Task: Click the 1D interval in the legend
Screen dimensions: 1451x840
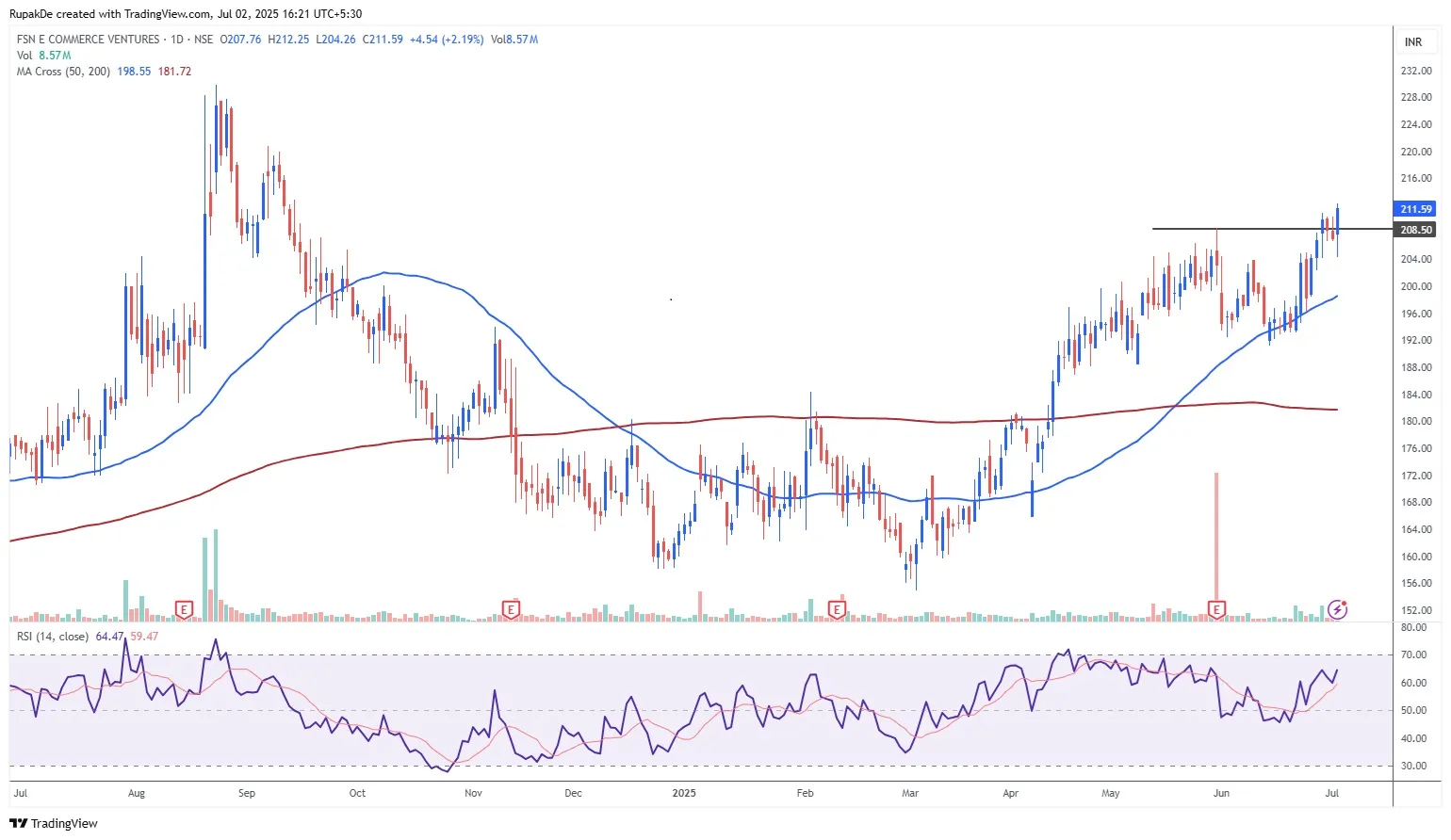Action: point(177,40)
